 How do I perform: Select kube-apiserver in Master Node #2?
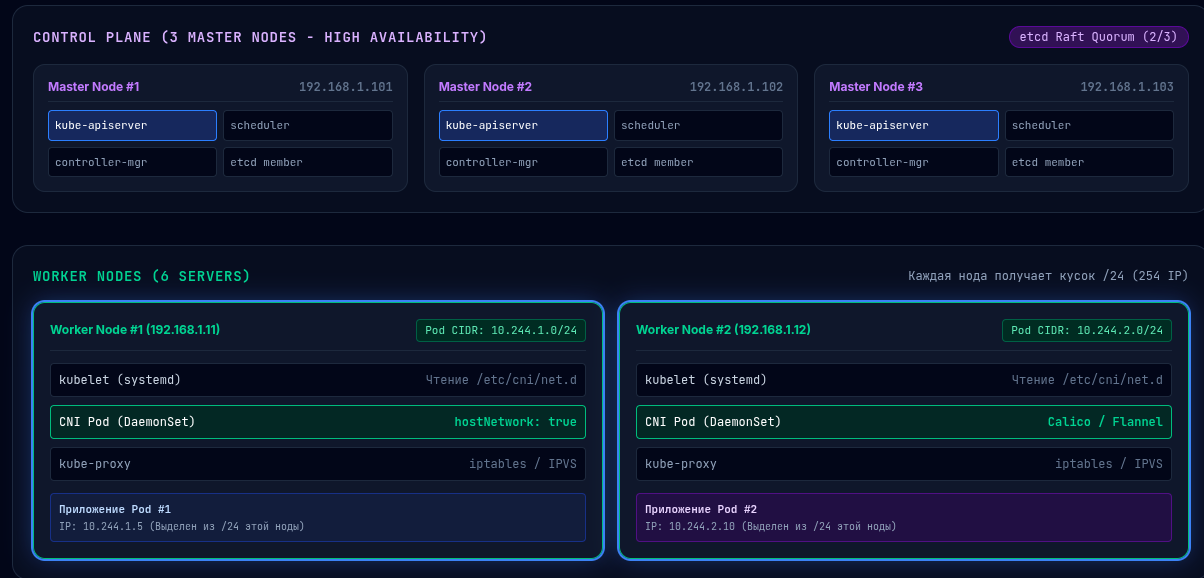523,125
